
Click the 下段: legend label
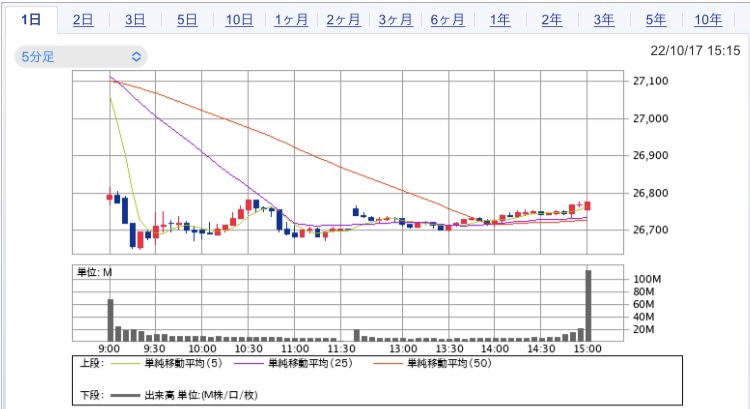[x=92, y=395]
